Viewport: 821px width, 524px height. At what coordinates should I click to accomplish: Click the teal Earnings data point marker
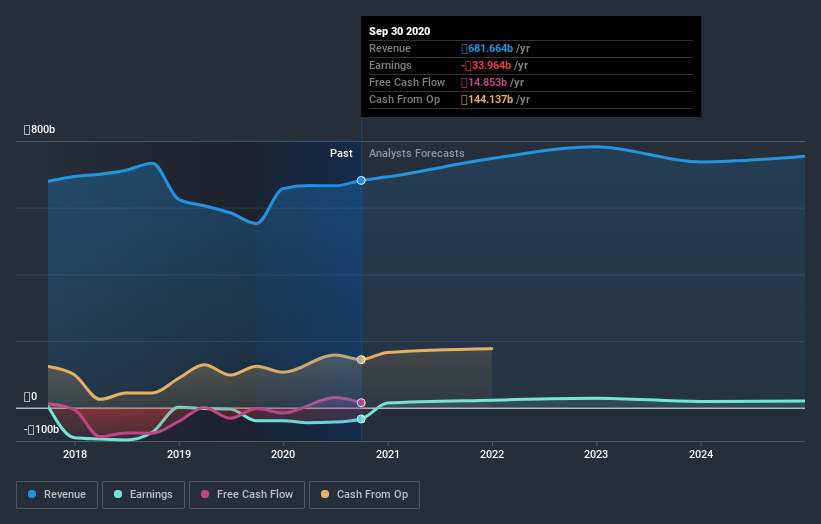coord(361,419)
